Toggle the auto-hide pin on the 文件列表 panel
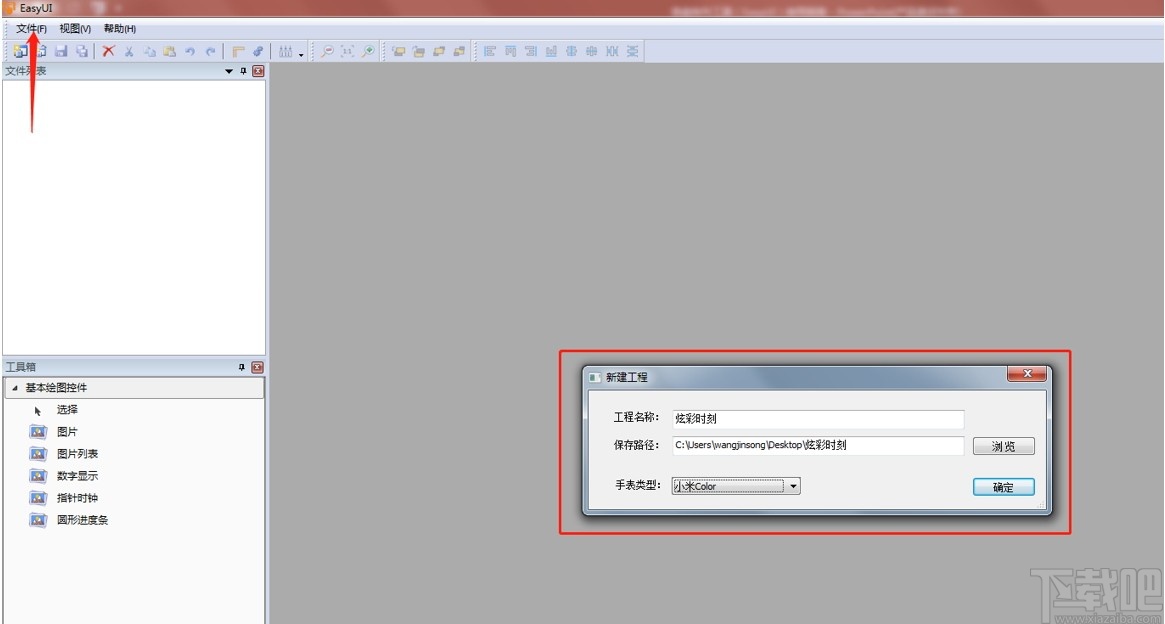The image size is (1165, 624). [x=242, y=70]
